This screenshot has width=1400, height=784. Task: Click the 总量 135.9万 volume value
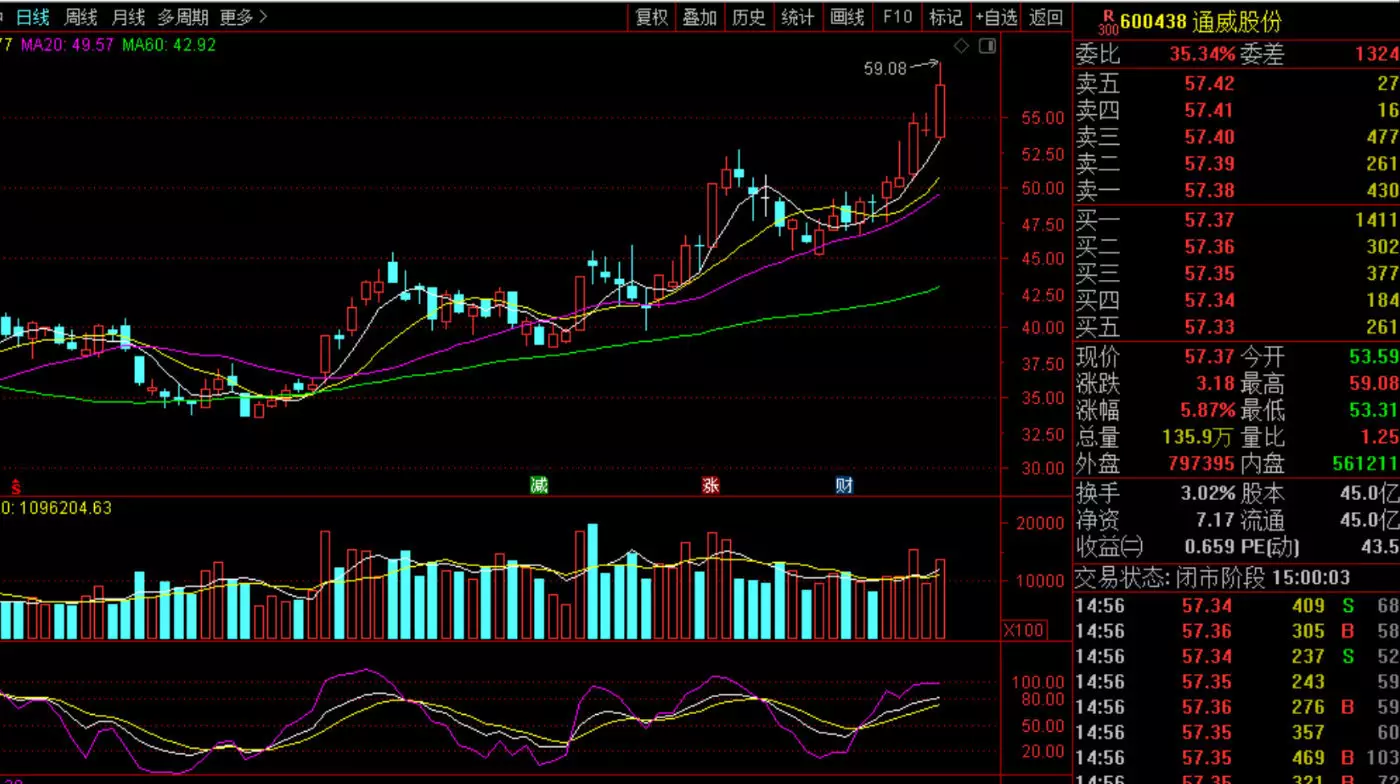(1198, 438)
